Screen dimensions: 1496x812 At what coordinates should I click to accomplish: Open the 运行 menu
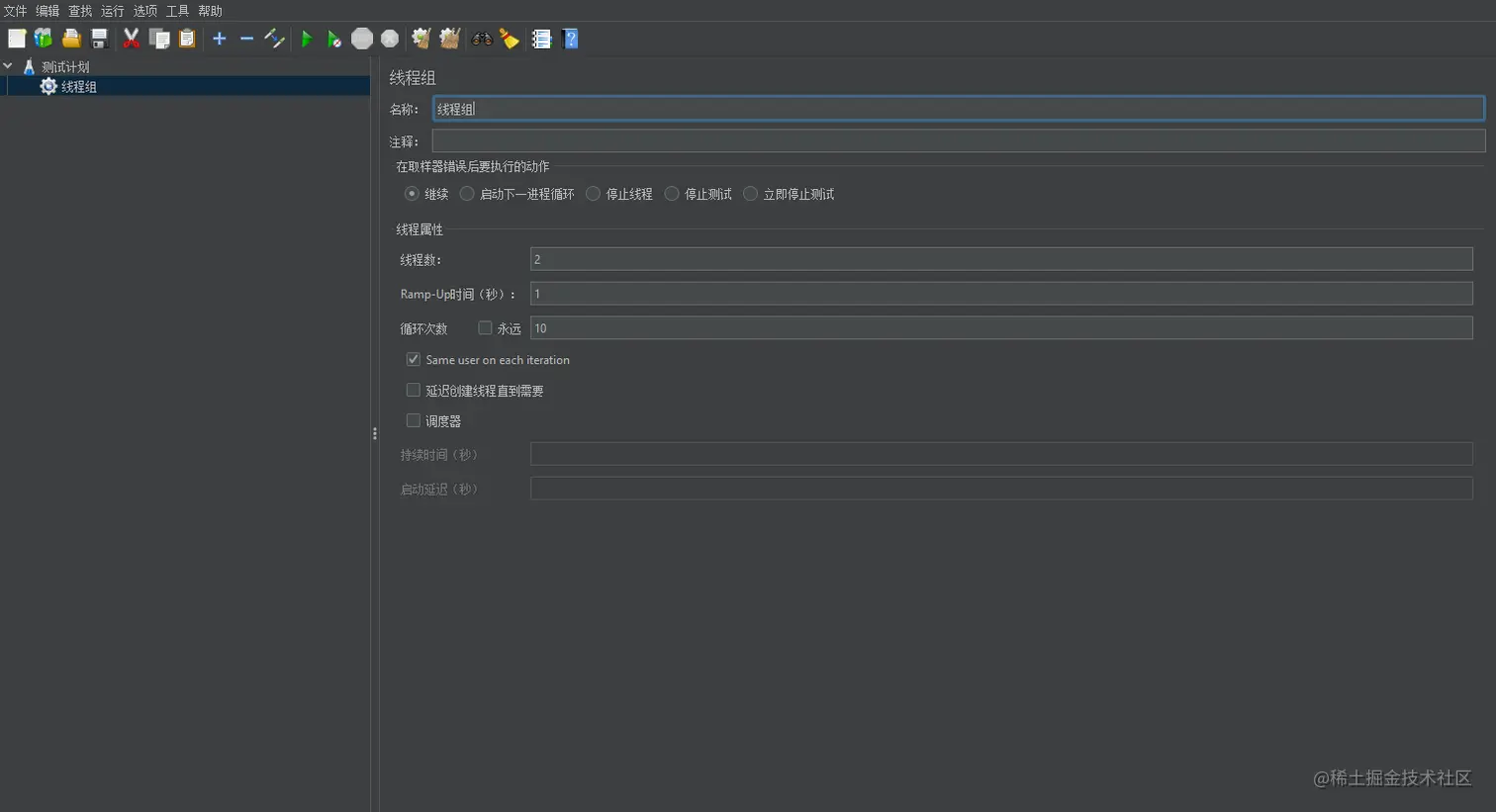tap(113, 11)
